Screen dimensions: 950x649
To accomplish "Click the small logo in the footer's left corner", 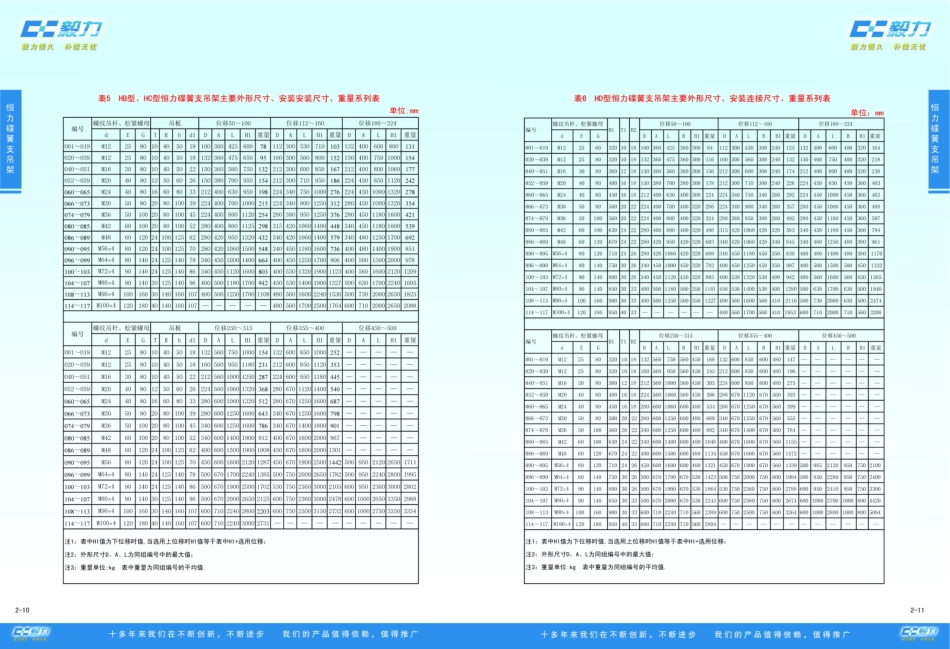I will pyautogui.click(x=32, y=634).
